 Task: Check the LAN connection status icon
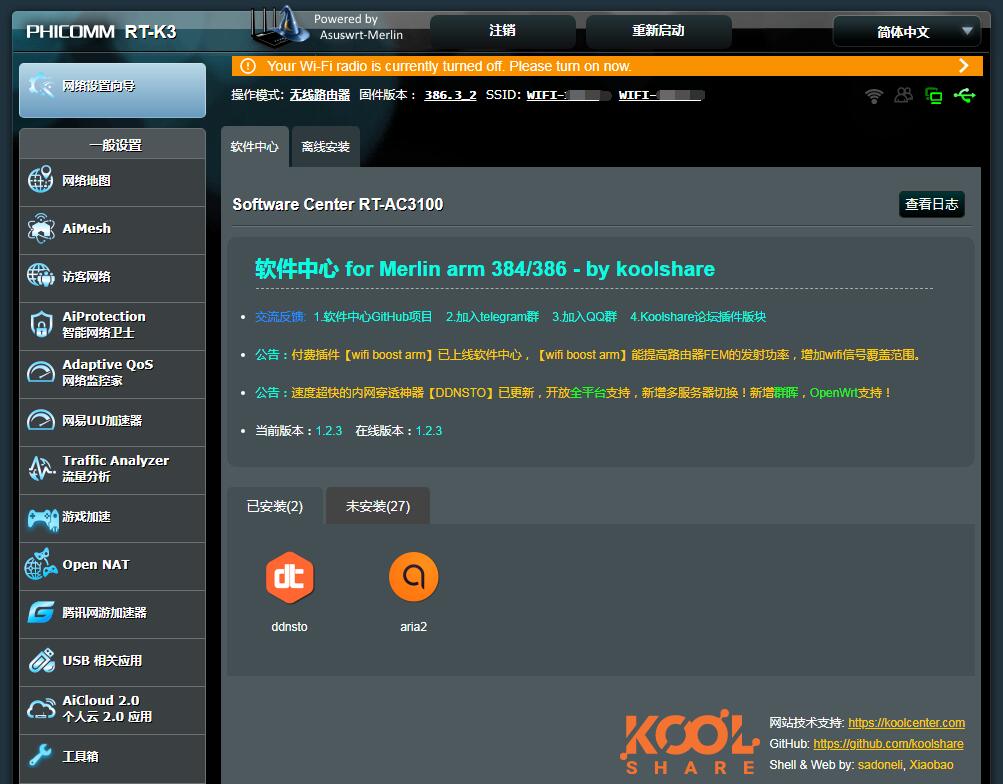[933, 96]
